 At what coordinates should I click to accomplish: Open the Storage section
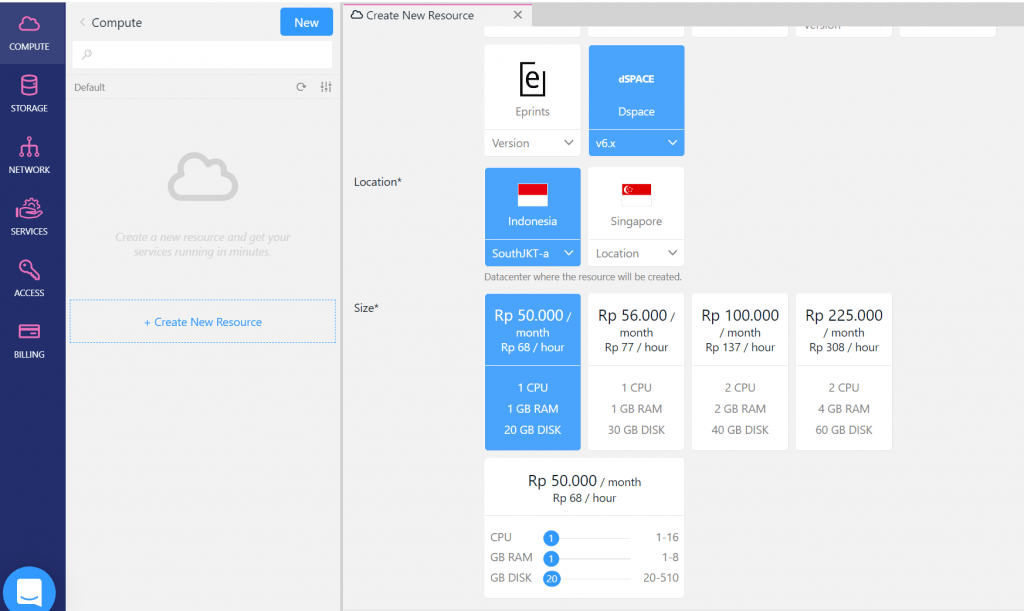pyautogui.click(x=30, y=94)
